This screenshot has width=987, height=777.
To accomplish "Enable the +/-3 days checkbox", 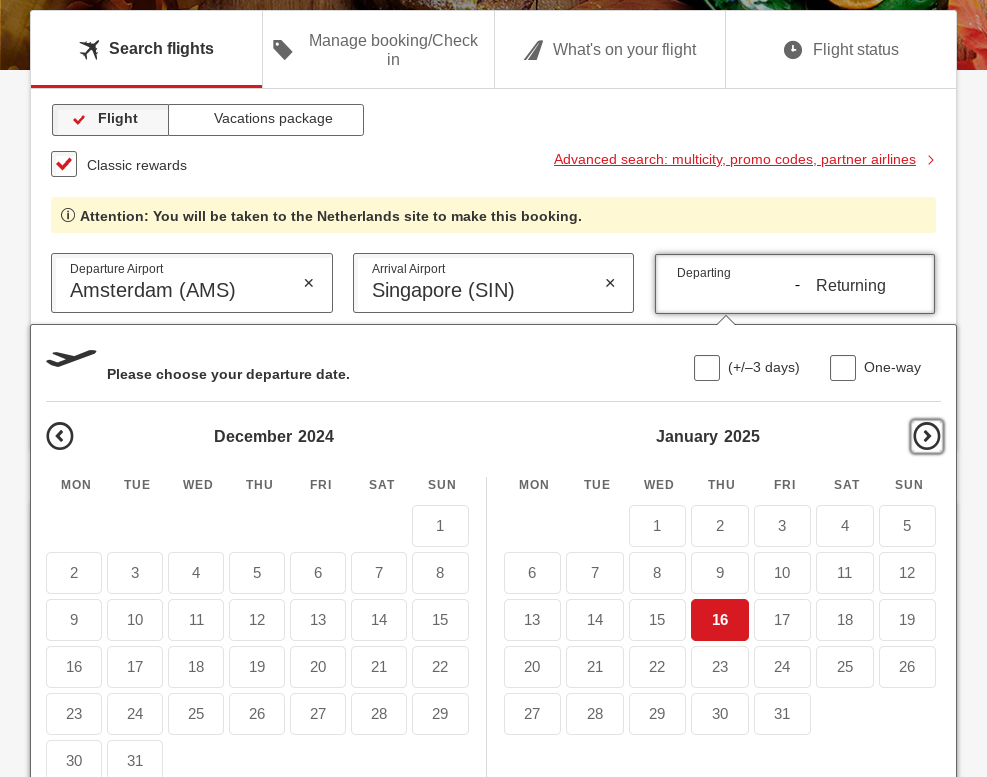I will point(707,368).
